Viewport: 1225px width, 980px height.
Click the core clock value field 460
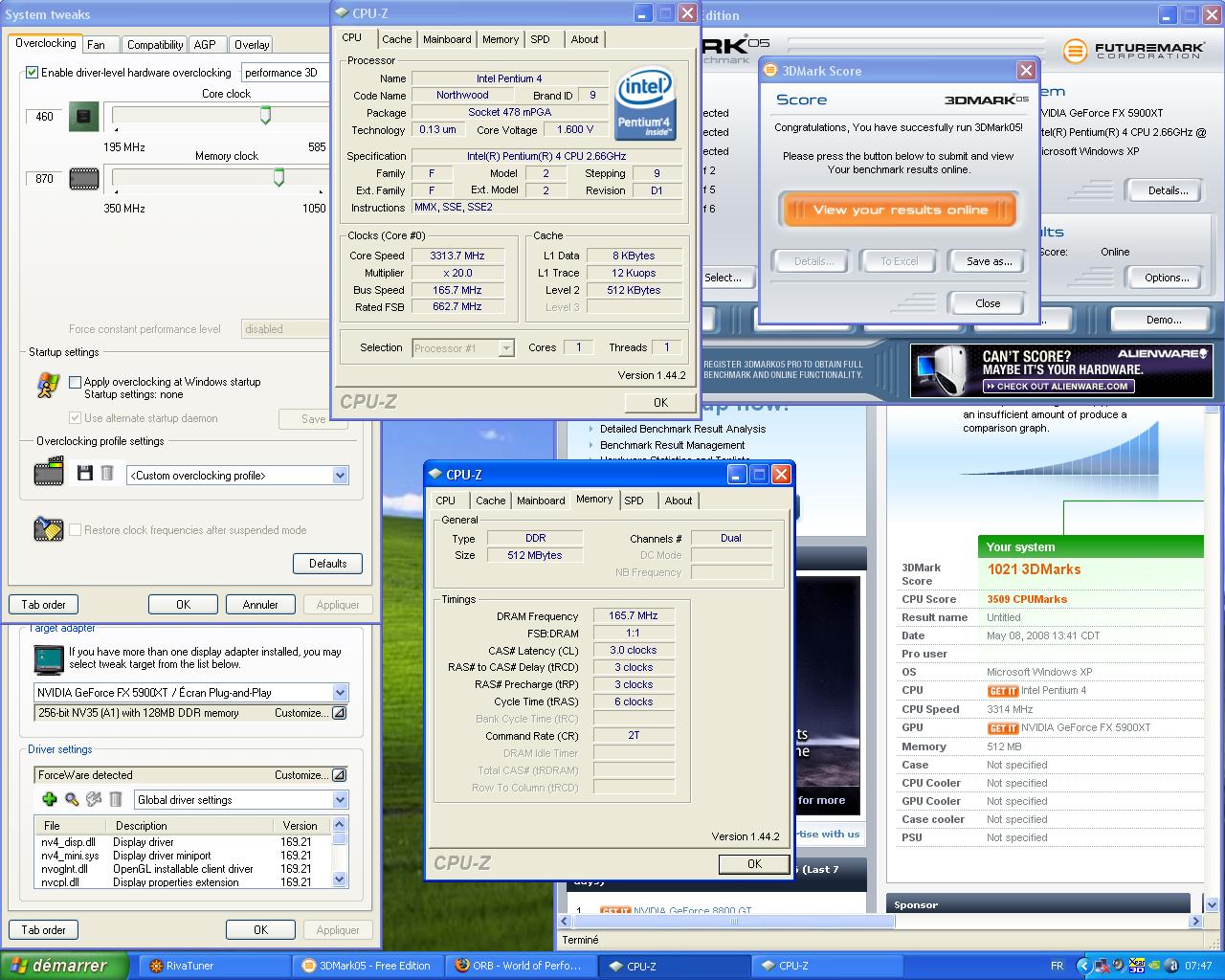pyautogui.click(x=44, y=117)
